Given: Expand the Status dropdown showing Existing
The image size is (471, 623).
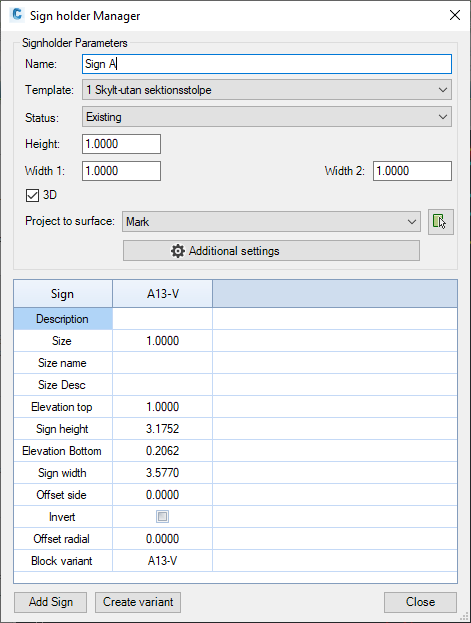Looking at the screenshot, I should pos(267,117).
